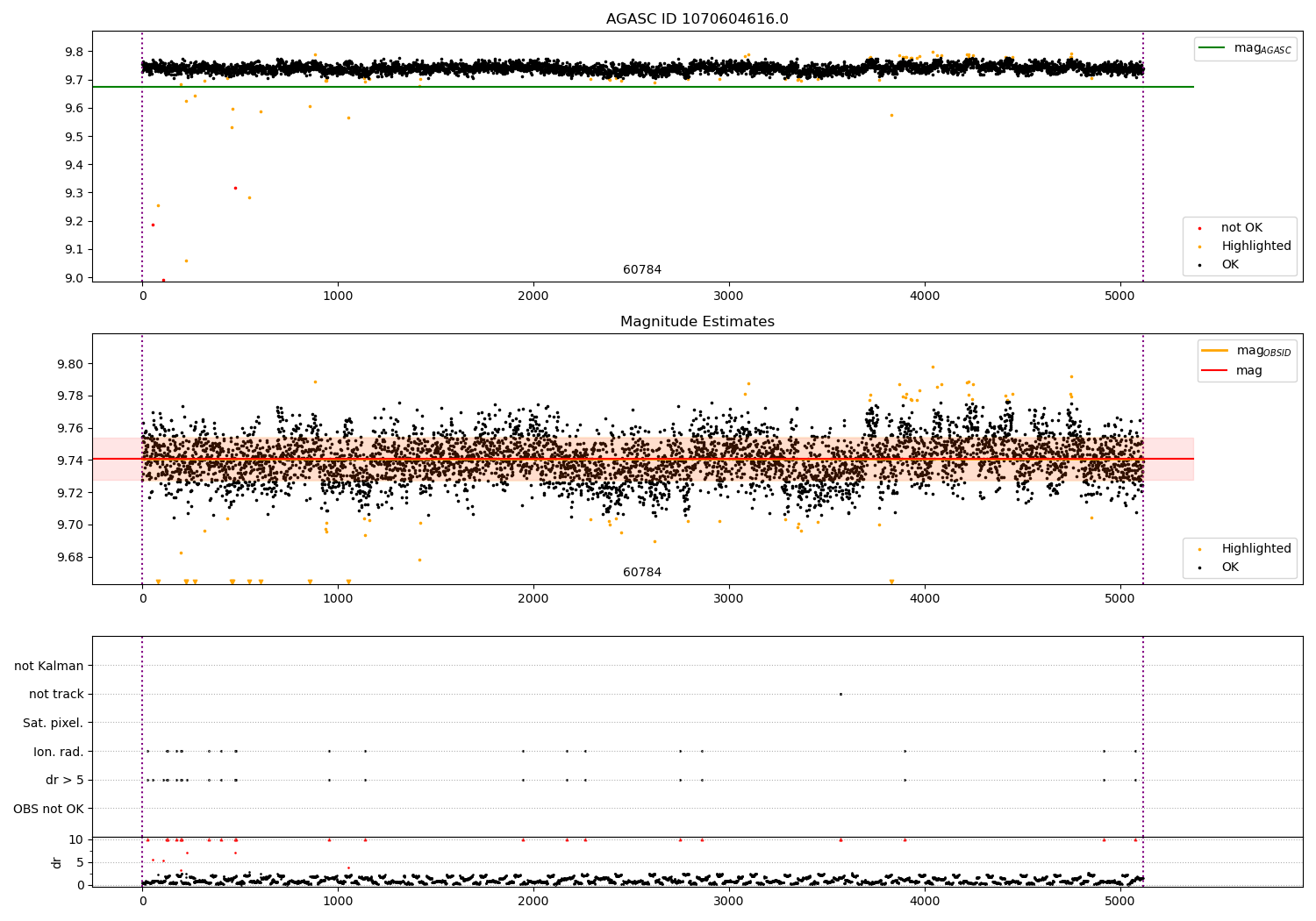Click the title 'AGASC ID 1070604616.0'
Image resolution: width=1316 pixels, height=921 pixels.
[x=697, y=19]
